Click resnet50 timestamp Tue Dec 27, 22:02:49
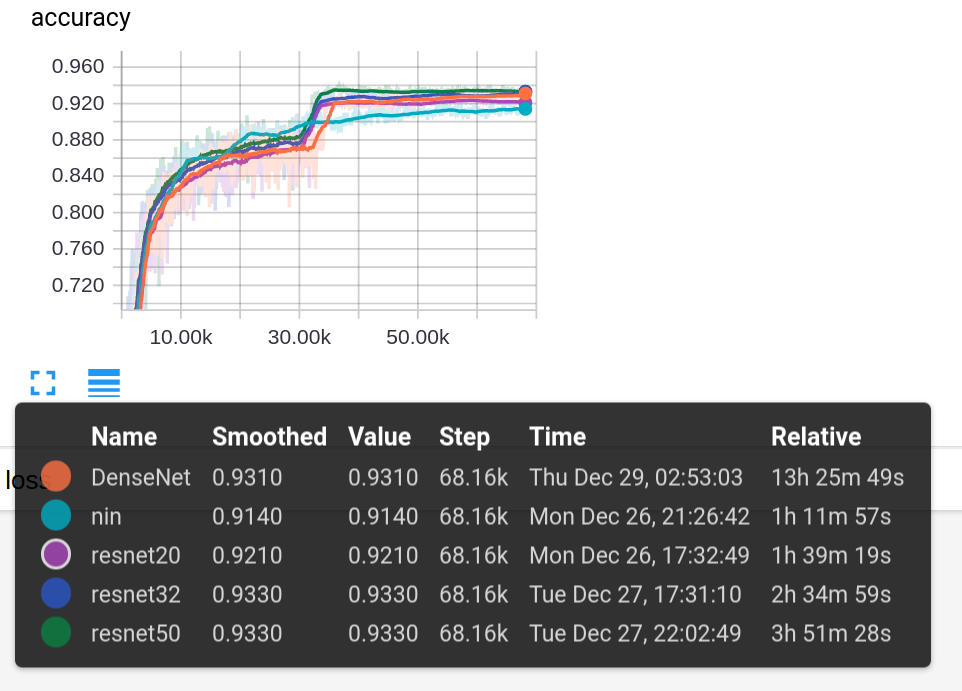This screenshot has width=962, height=691. point(636,633)
